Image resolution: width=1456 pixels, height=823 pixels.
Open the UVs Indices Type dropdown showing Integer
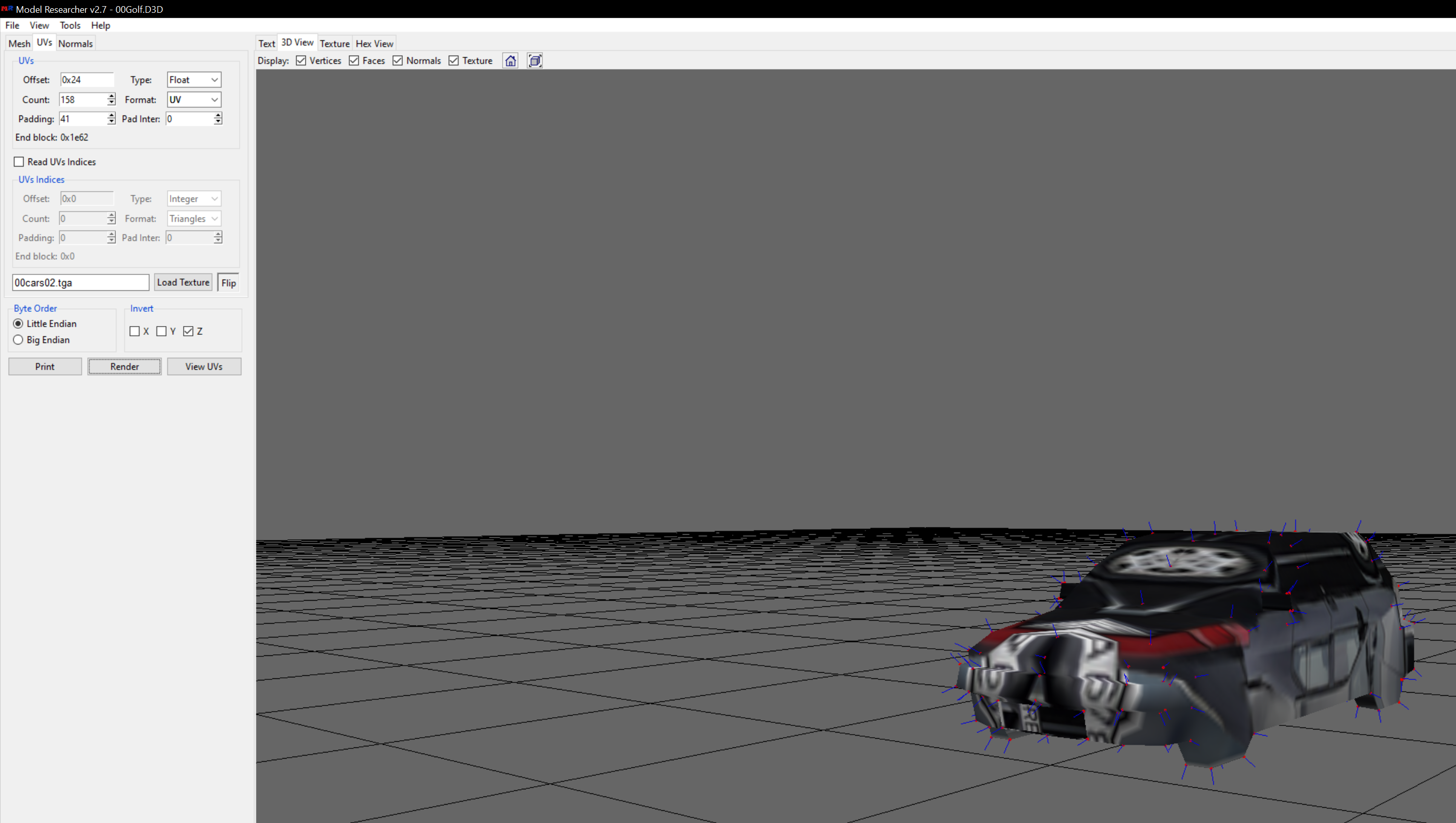194,198
